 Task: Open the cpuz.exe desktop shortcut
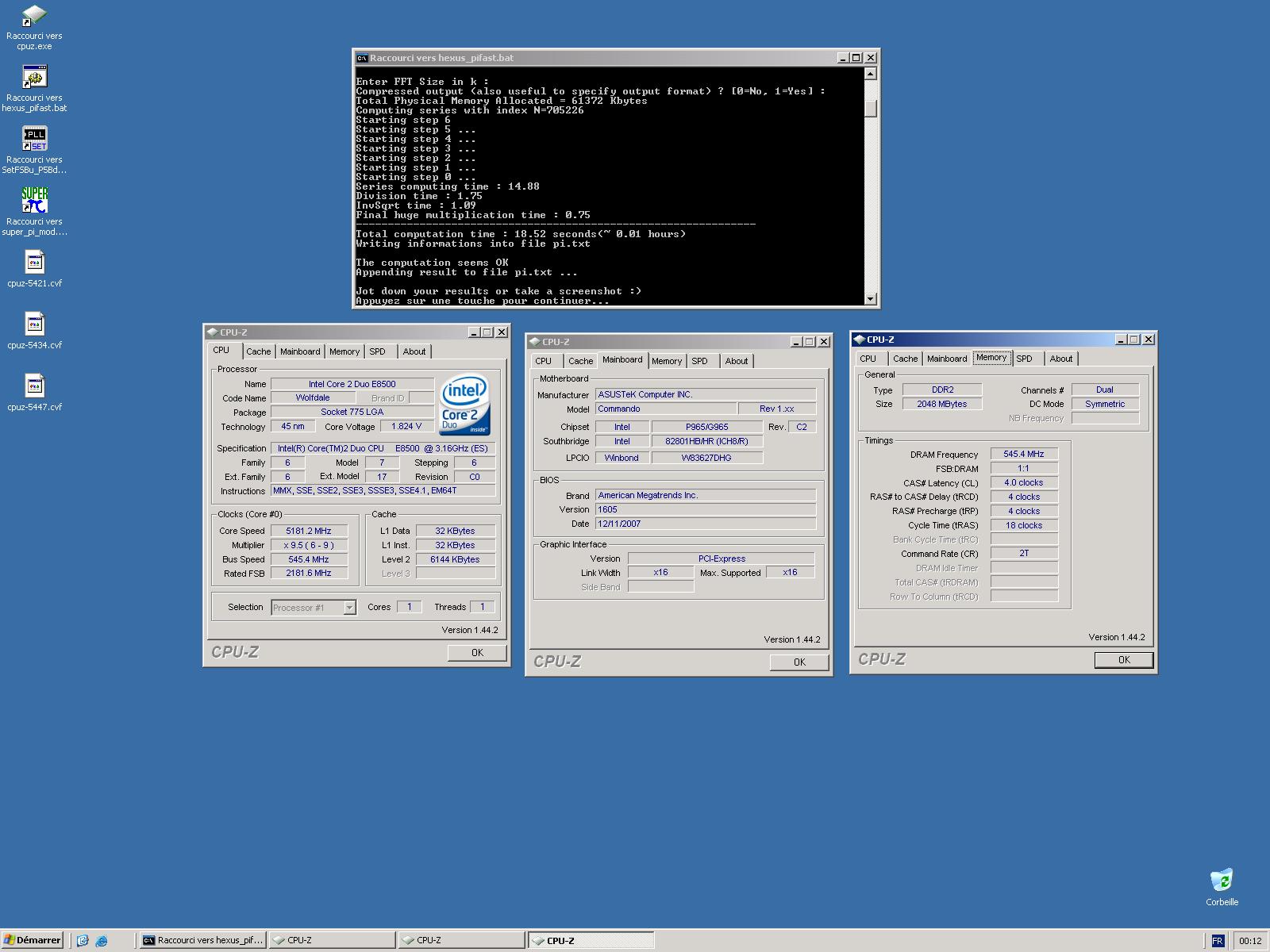coord(34,26)
